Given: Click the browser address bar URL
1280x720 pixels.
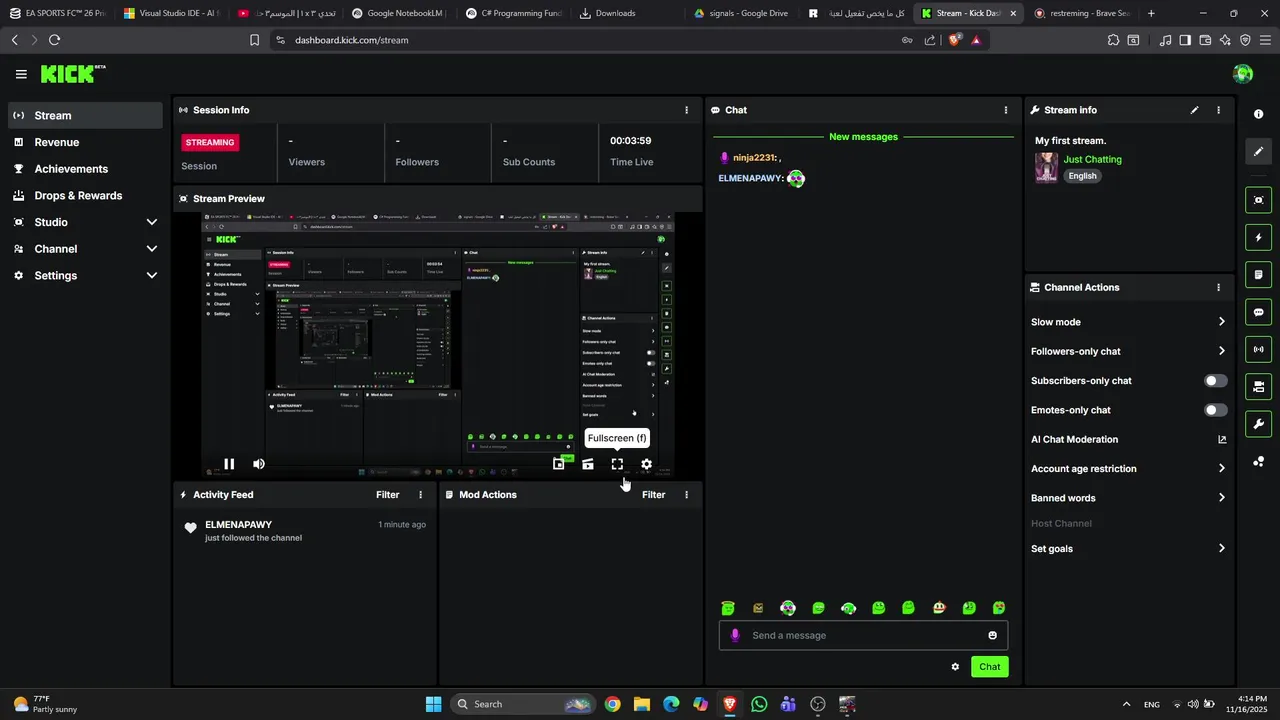Looking at the screenshot, I should click(351, 40).
